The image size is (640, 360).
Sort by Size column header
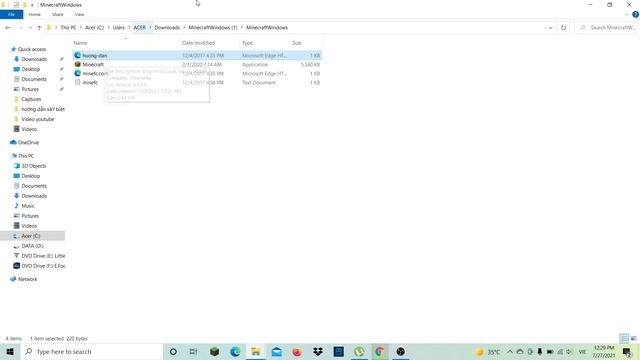point(297,43)
